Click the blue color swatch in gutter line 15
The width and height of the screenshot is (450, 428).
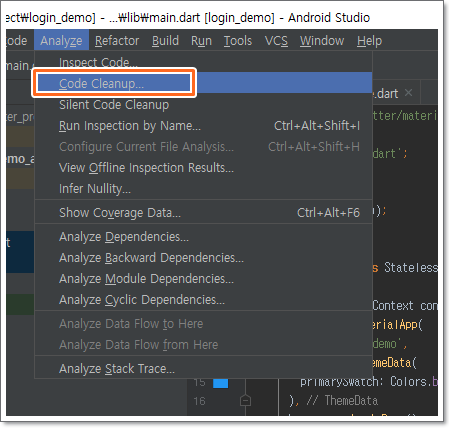point(220,383)
